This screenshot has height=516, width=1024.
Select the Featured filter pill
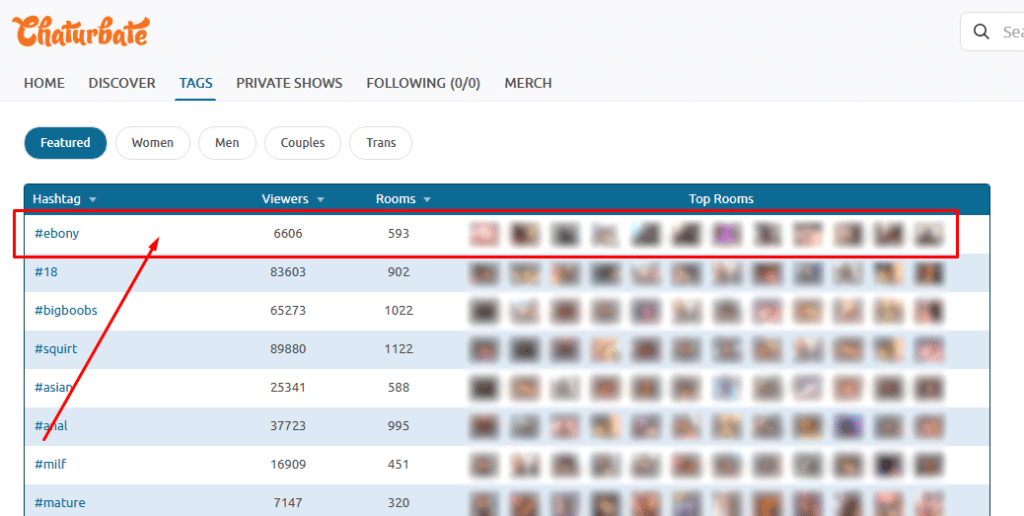[65, 142]
